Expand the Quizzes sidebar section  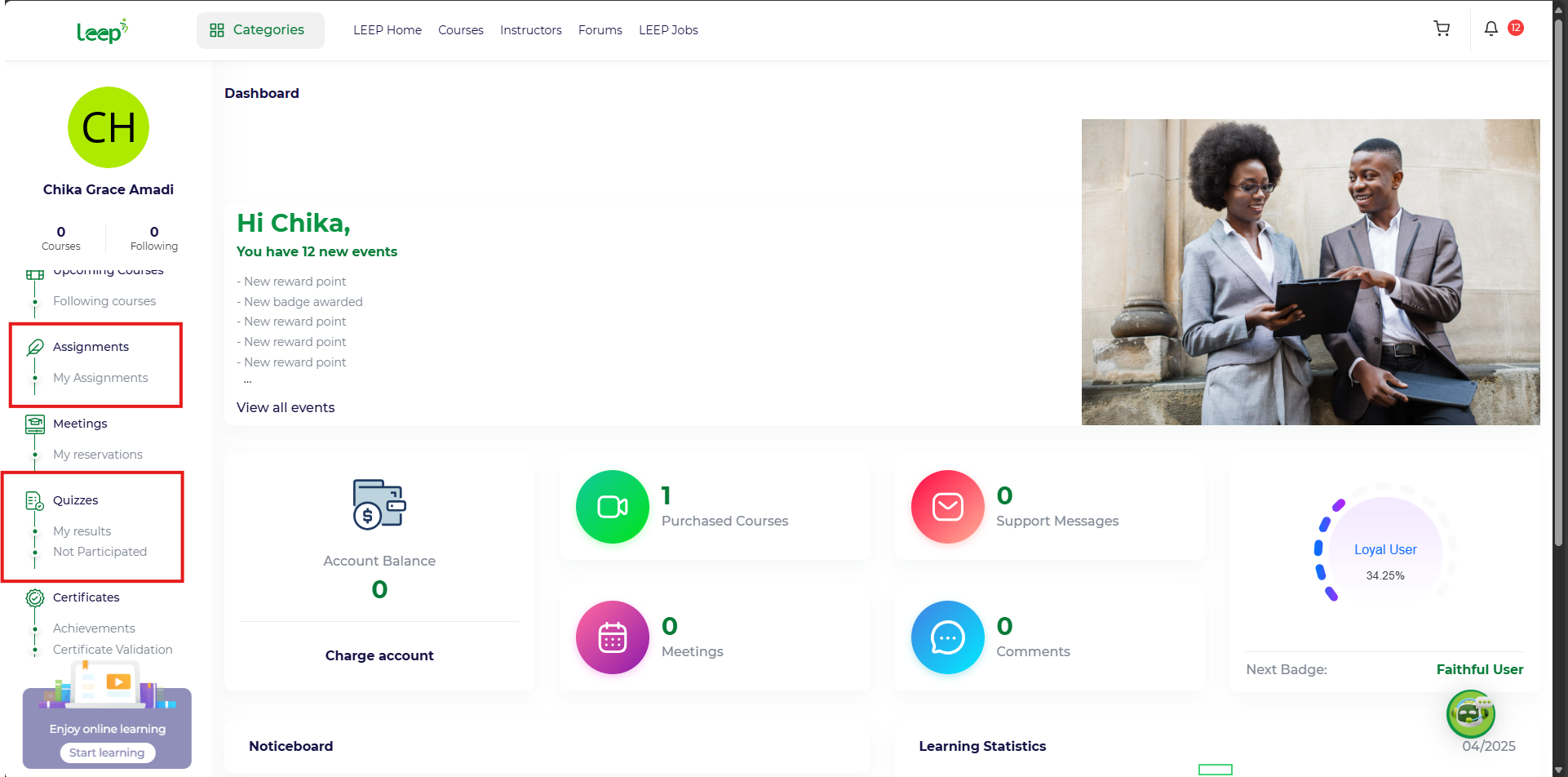coord(75,500)
